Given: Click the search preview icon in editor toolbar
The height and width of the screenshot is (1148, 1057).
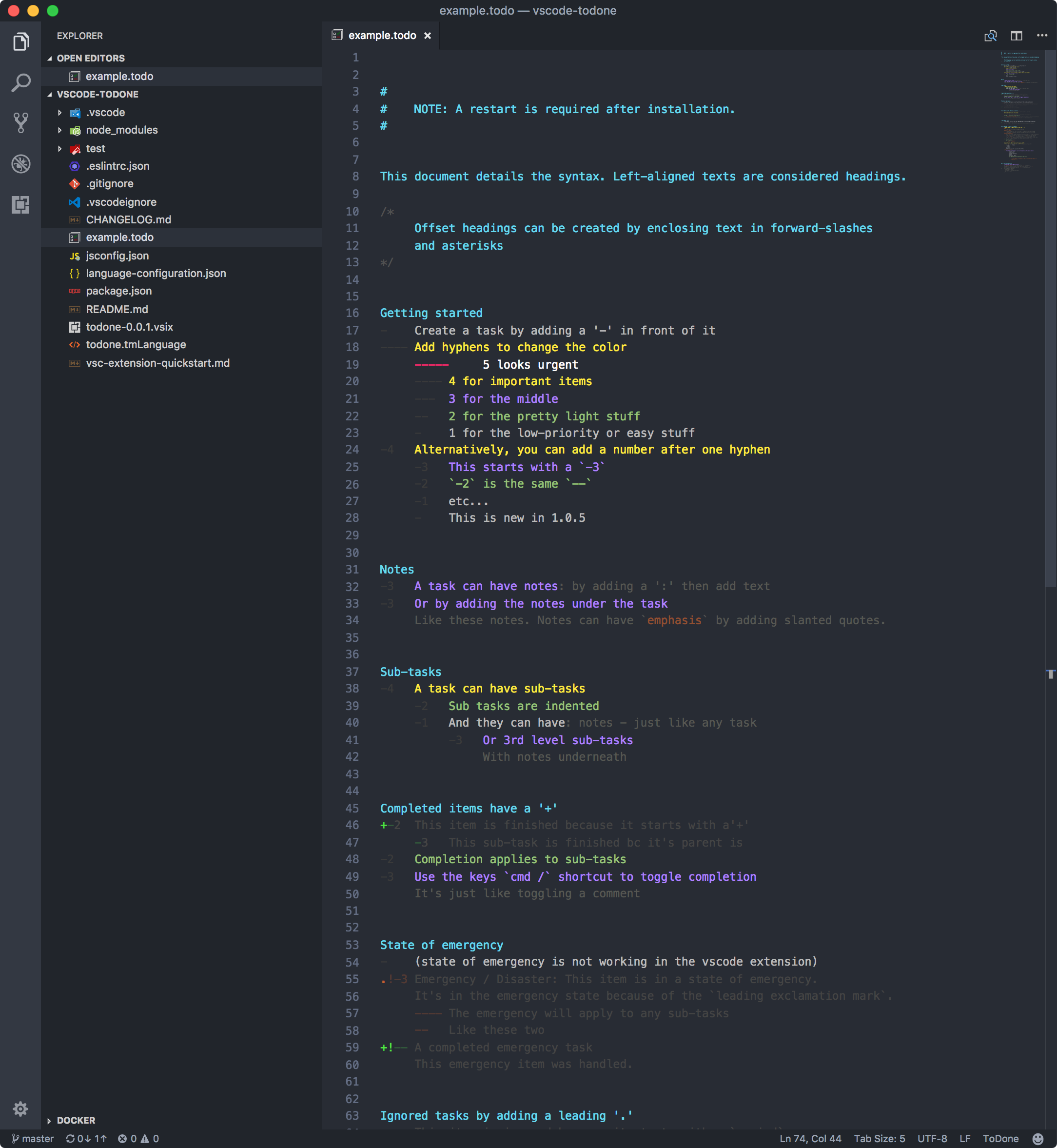Looking at the screenshot, I should click(990, 36).
